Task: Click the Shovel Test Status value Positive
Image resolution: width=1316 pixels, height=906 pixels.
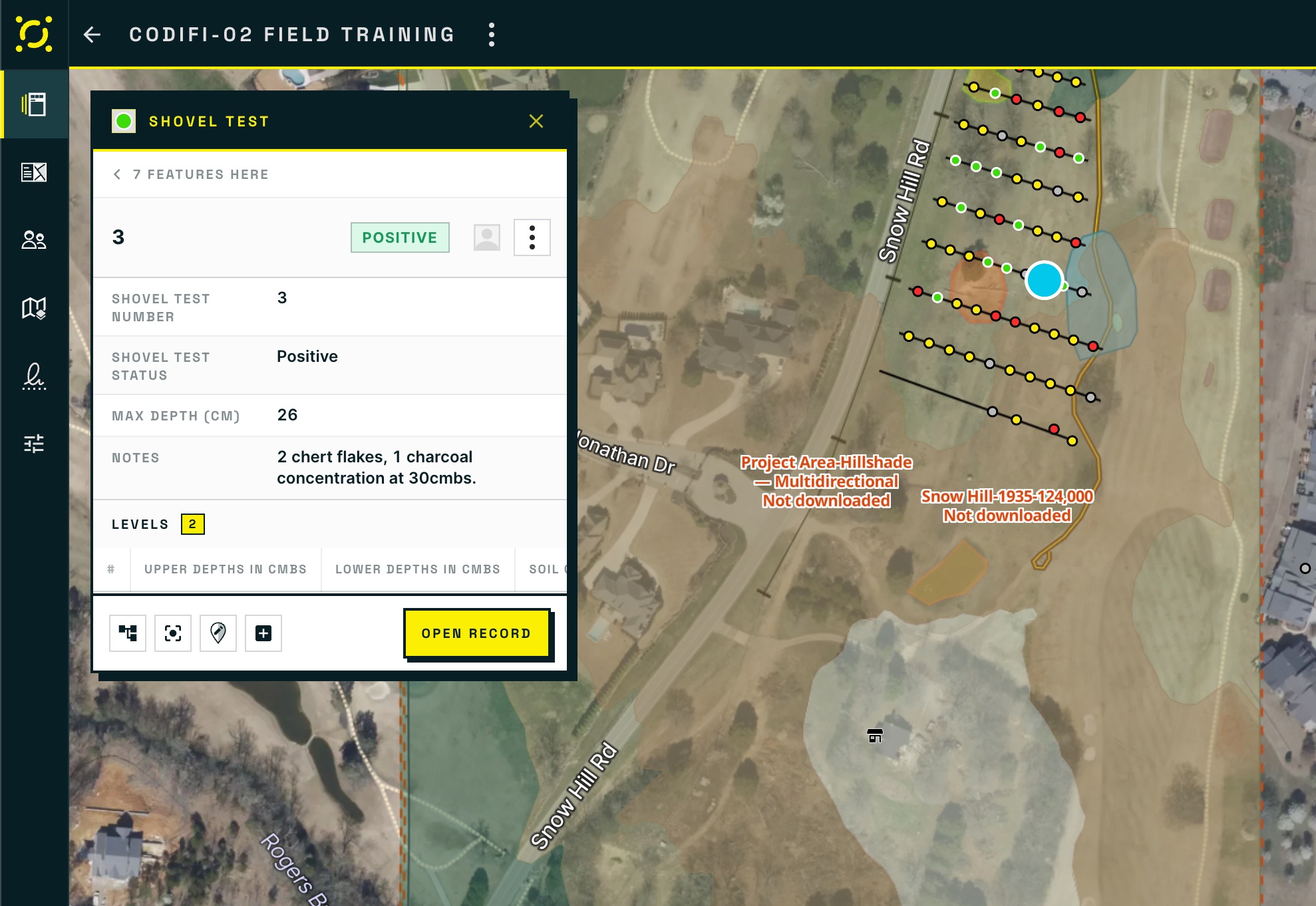Action: pos(307,357)
